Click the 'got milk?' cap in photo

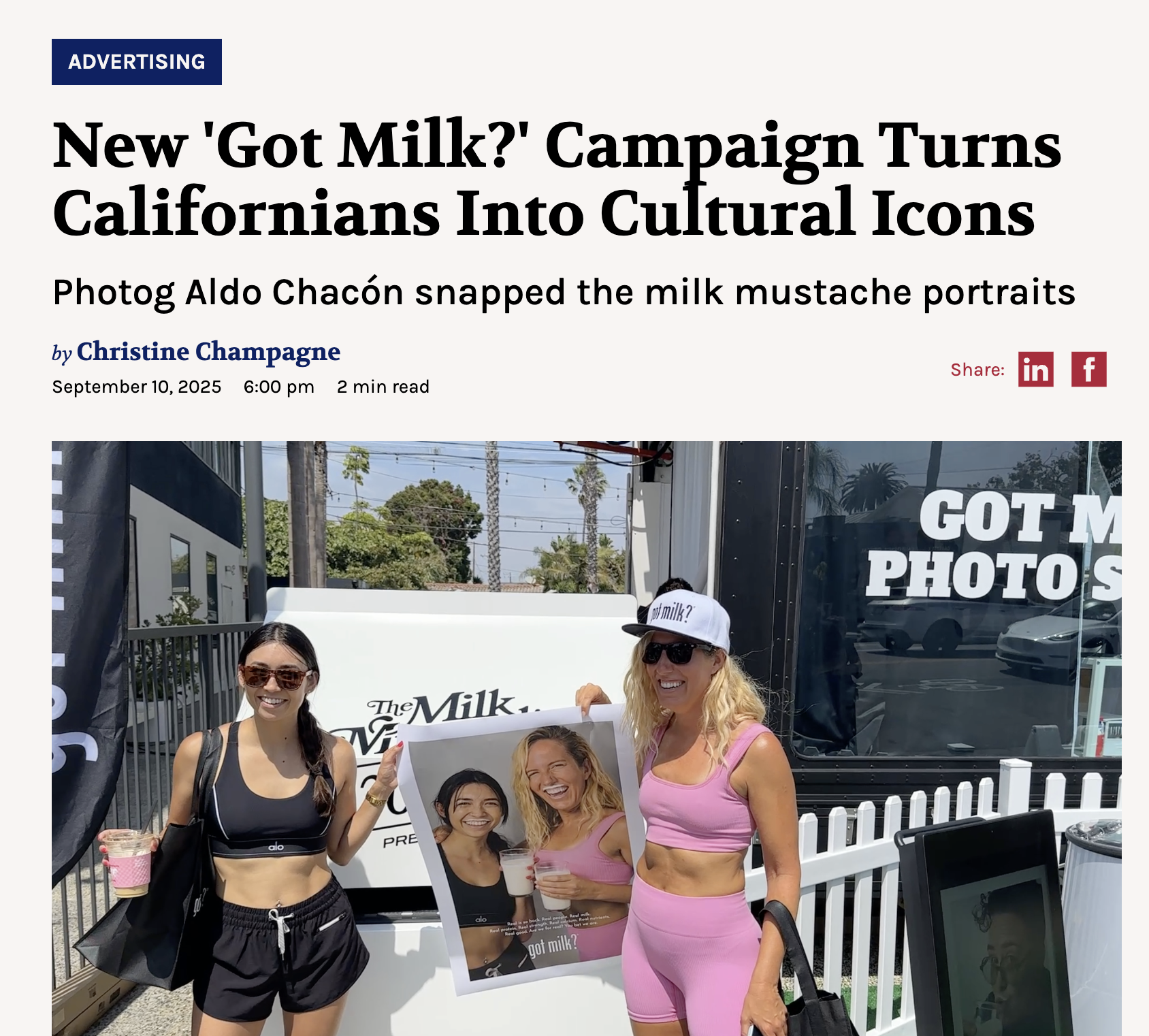coord(677,619)
